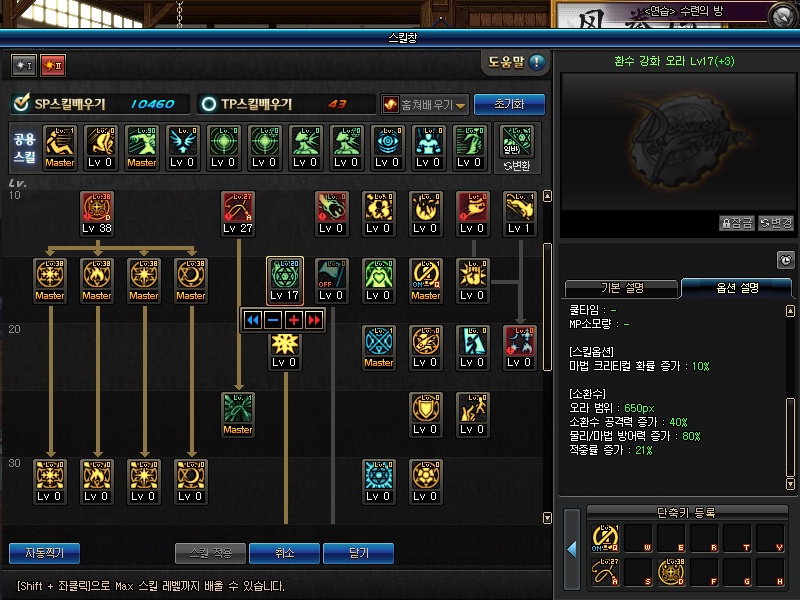The height and width of the screenshot is (600, 800).
Task: Select the Lv 38 summon skill icon
Action: [97, 207]
